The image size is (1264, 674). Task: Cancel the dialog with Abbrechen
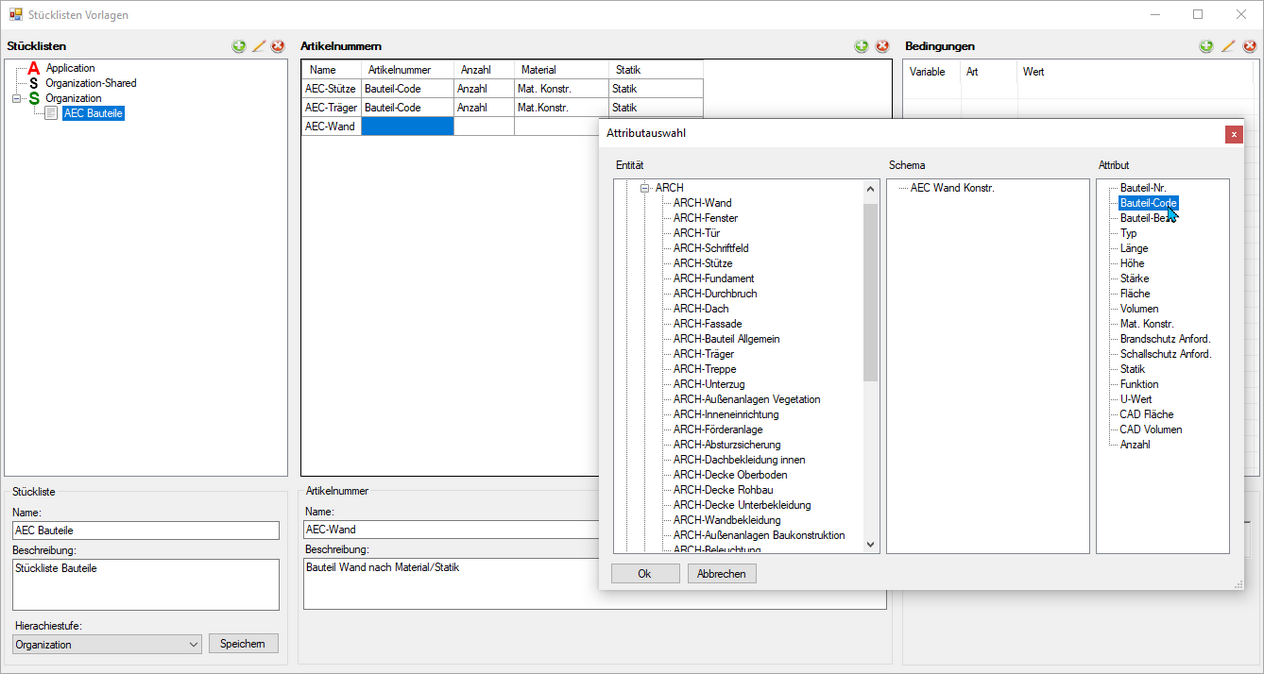tap(722, 574)
